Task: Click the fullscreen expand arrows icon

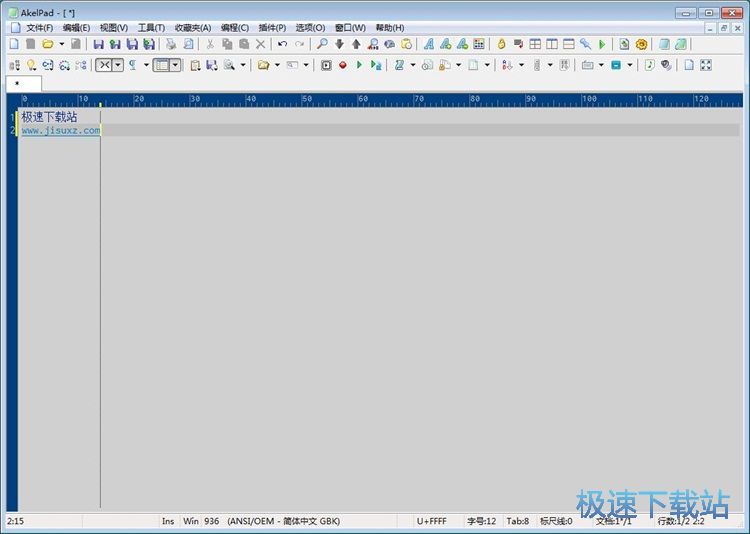Action: click(706, 65)
